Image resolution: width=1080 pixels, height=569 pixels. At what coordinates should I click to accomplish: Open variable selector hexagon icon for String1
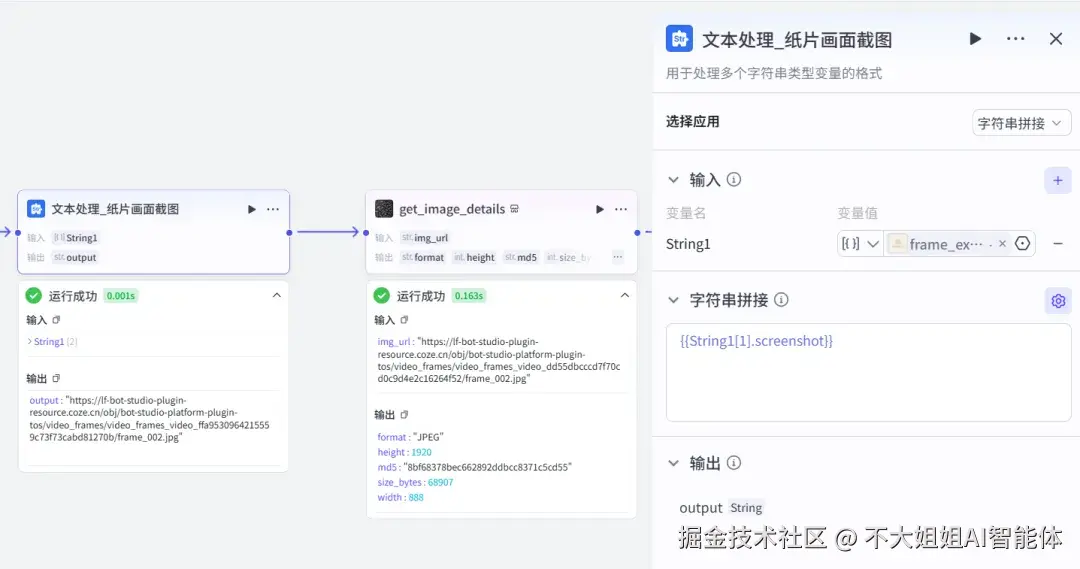pos(1023,244)
